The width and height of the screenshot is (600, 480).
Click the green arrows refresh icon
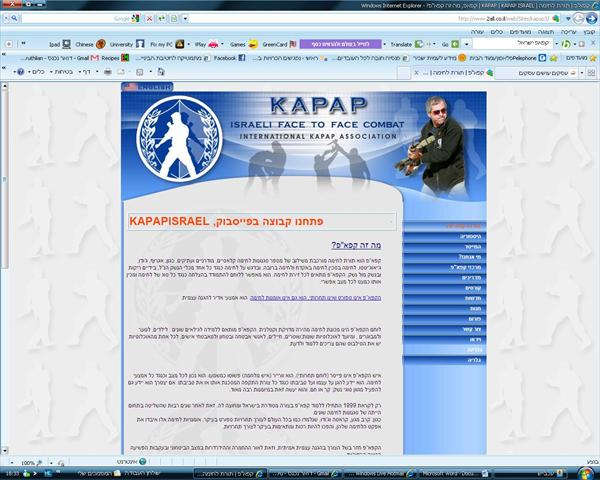tap(161, 18)
